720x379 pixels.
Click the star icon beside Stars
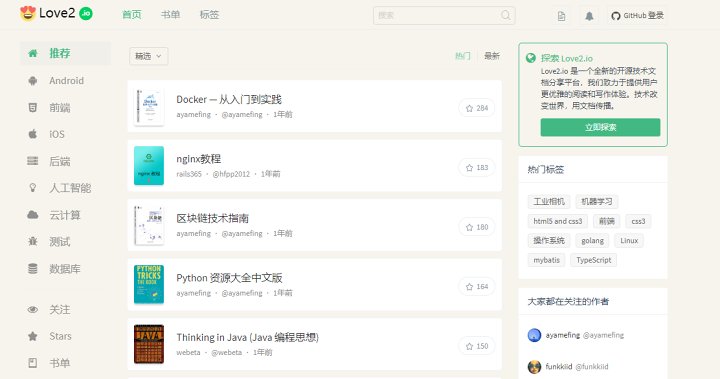[x=33, y=336]
